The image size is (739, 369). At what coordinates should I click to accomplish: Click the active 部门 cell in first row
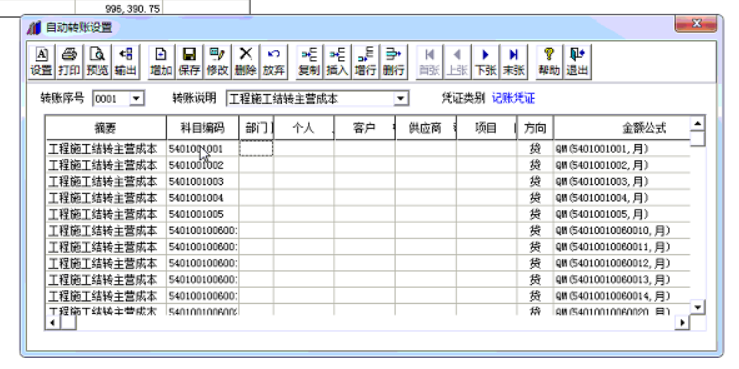point(256,148)
